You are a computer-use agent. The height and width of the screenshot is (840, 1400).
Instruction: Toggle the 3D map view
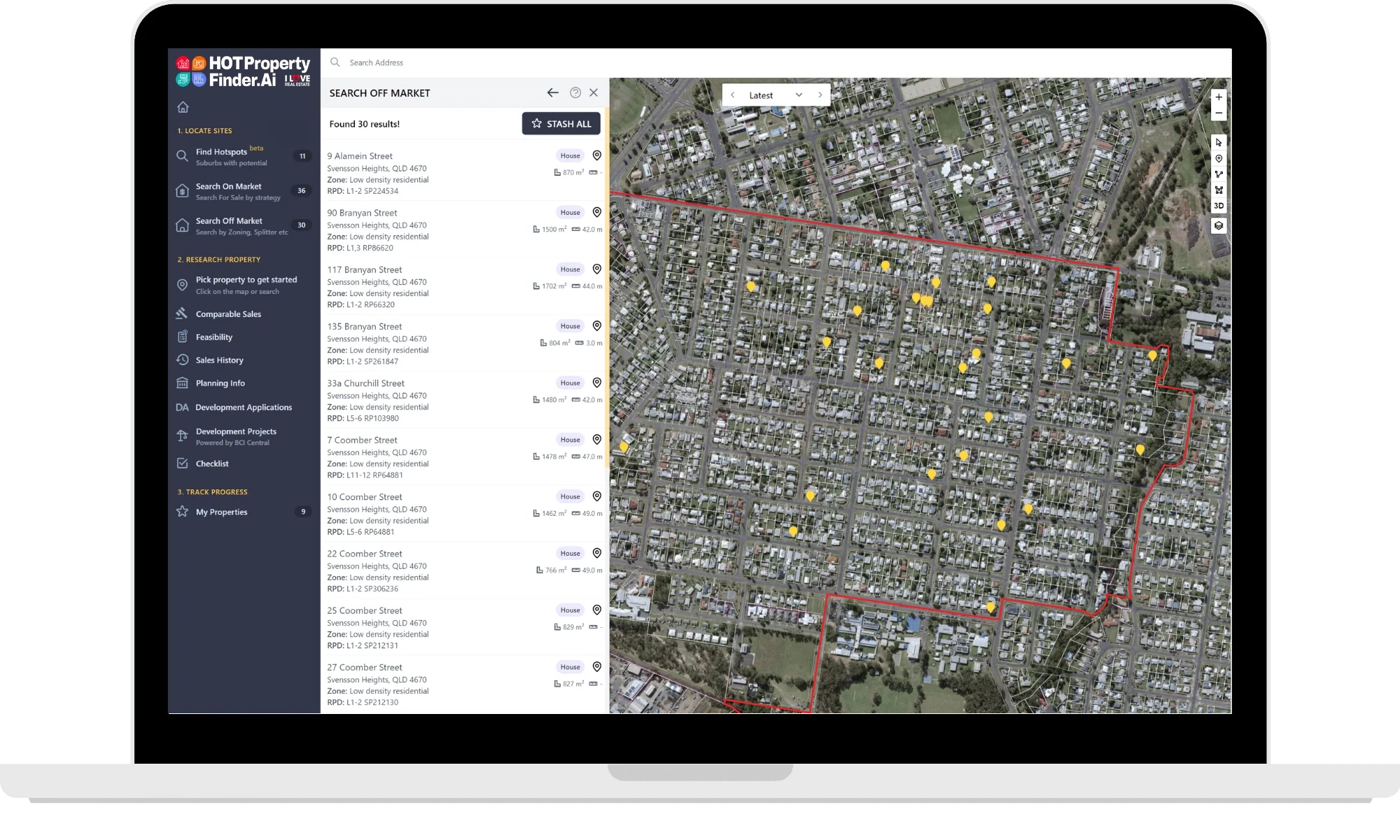tap(1219, 206)
